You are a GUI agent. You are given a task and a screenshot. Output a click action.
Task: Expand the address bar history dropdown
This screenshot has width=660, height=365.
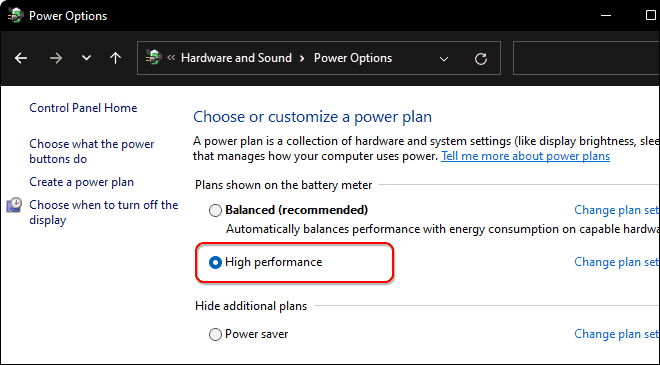point(444,59)
